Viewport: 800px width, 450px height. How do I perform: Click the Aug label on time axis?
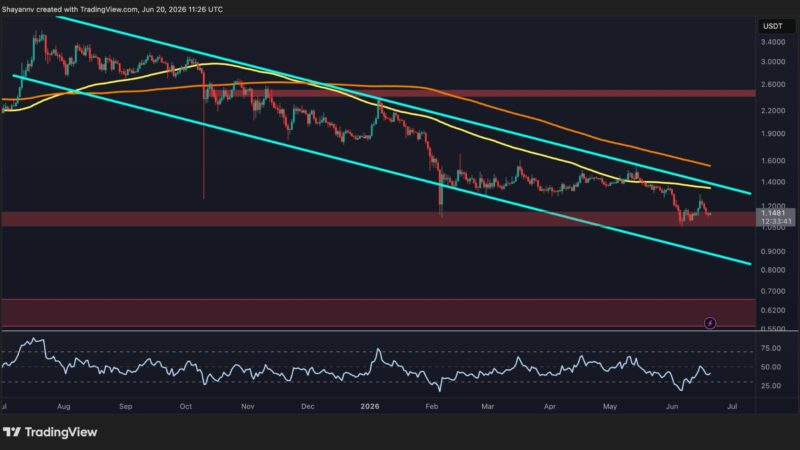(x=64, y=407)
